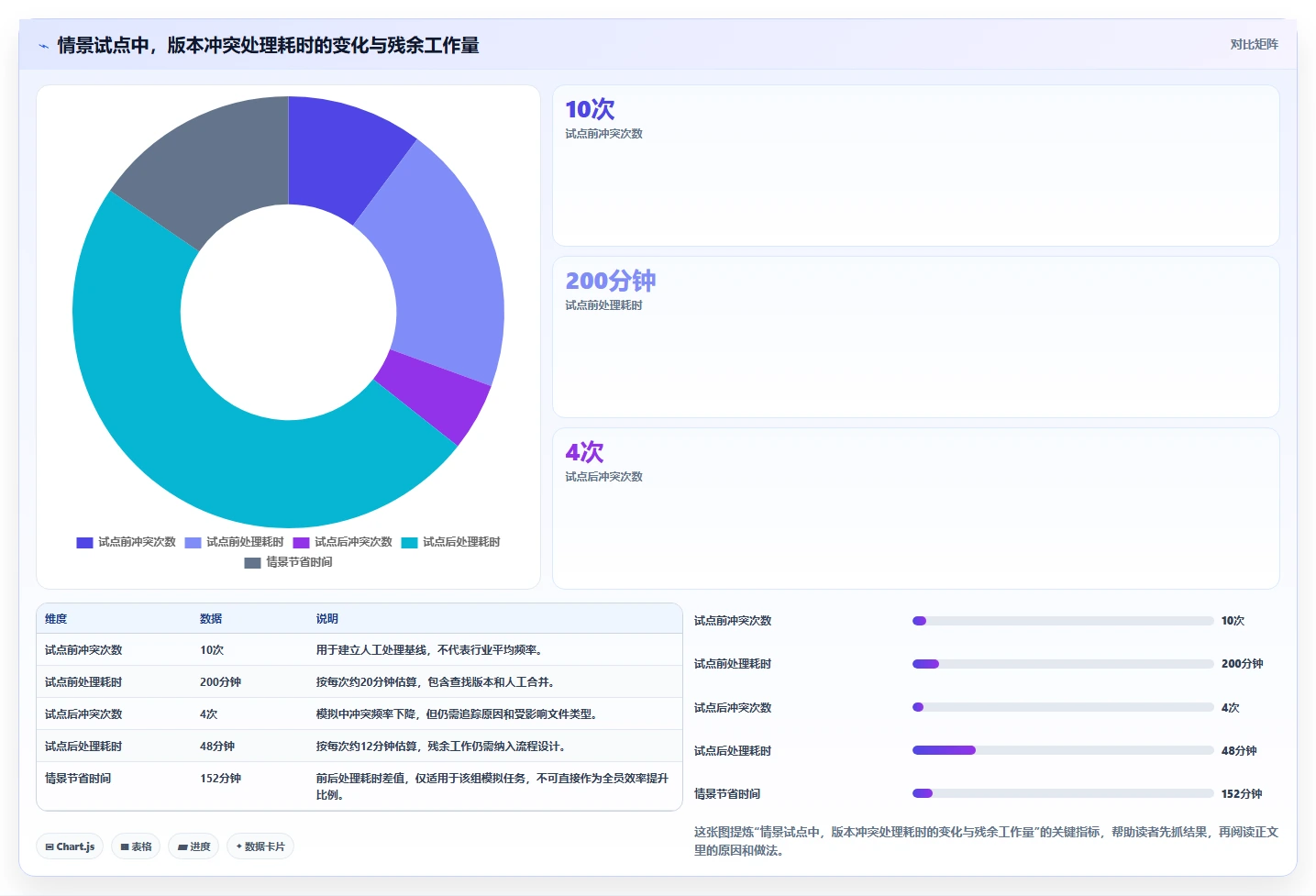Click the main title 情景试点中 heading
The image size is (1316, 896).
(268, 46)
